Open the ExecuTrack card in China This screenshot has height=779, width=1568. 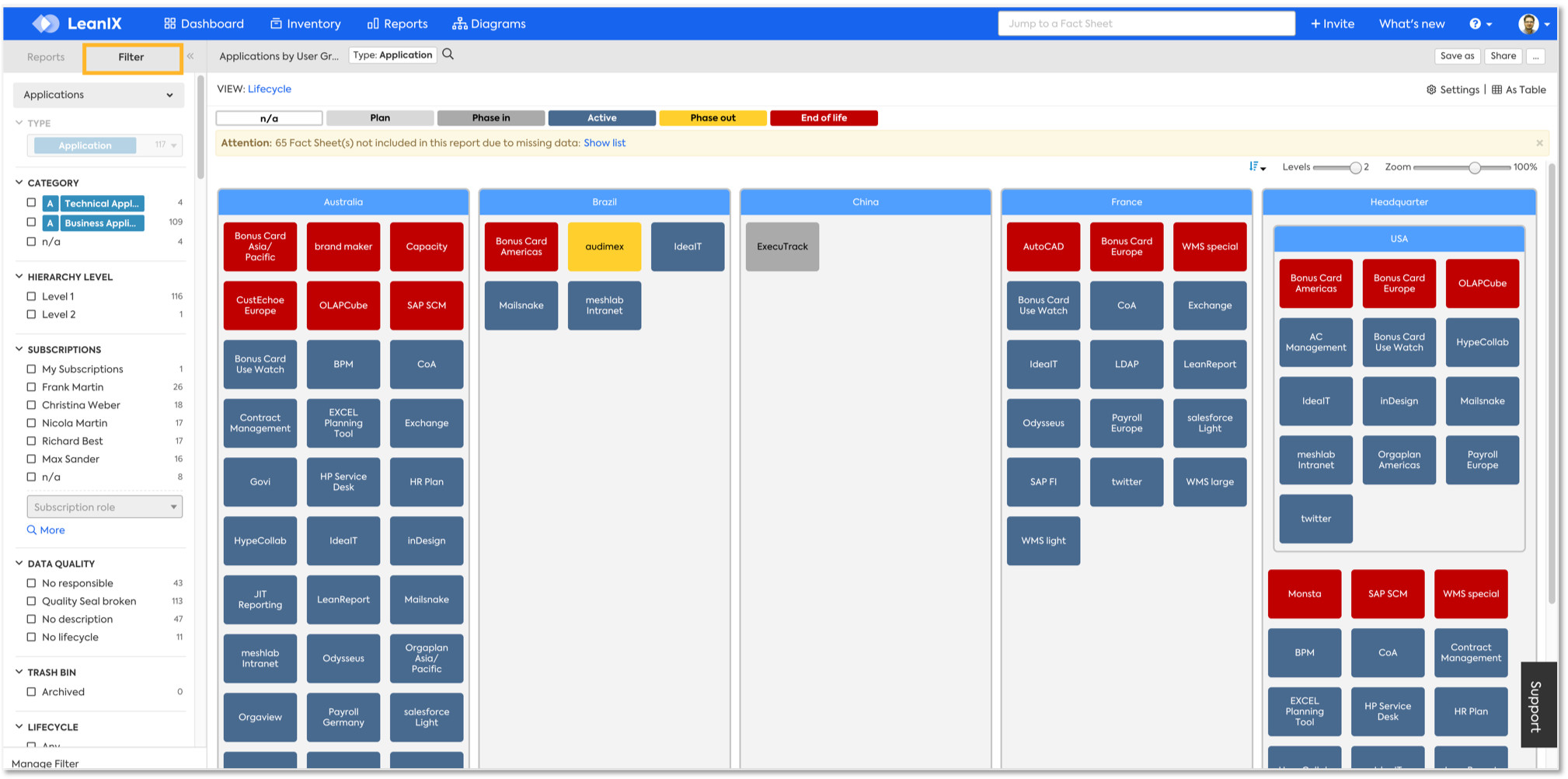782,246
